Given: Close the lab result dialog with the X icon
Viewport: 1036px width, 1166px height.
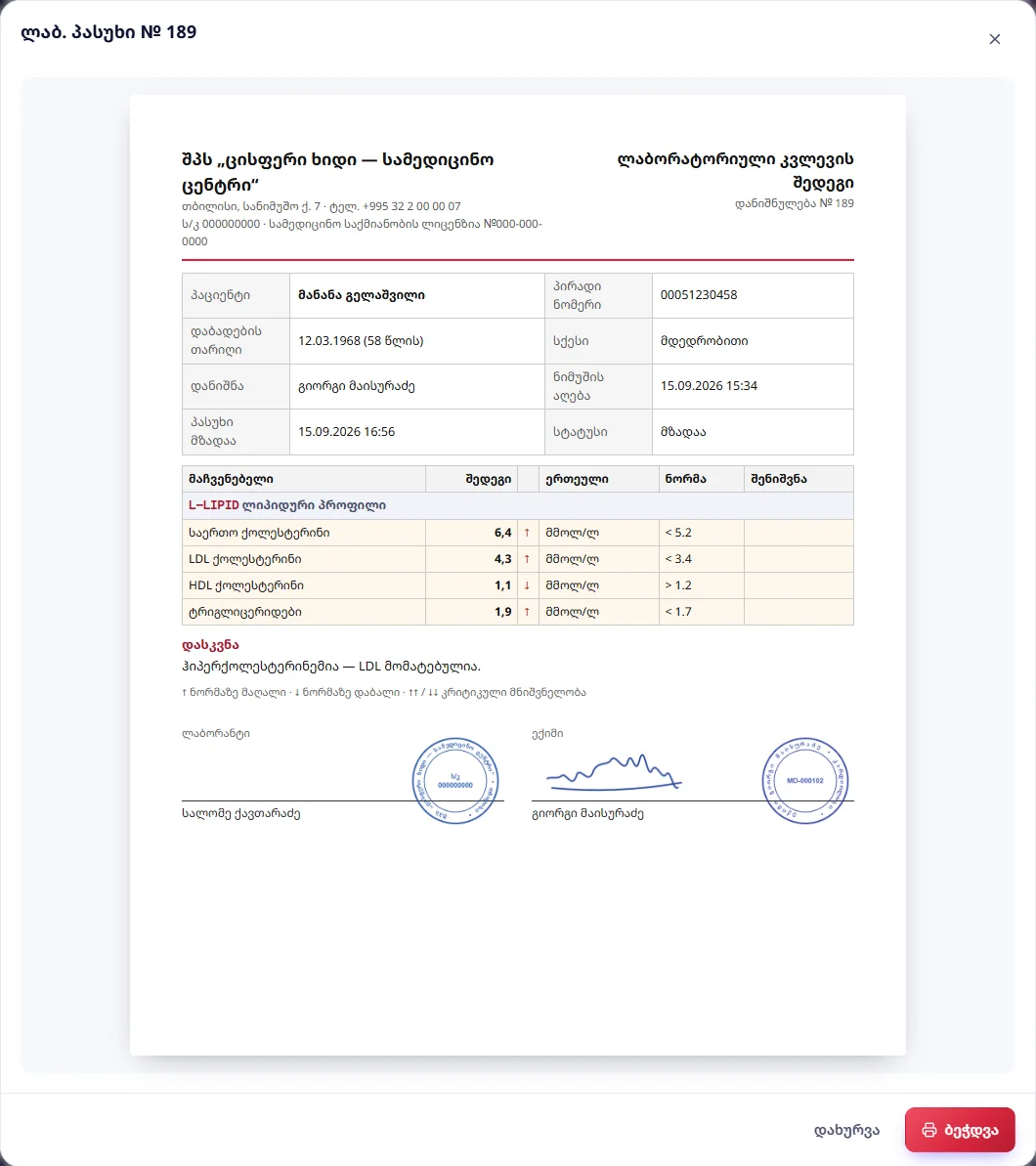Looking at the screenshot, I should coord(994,39).
